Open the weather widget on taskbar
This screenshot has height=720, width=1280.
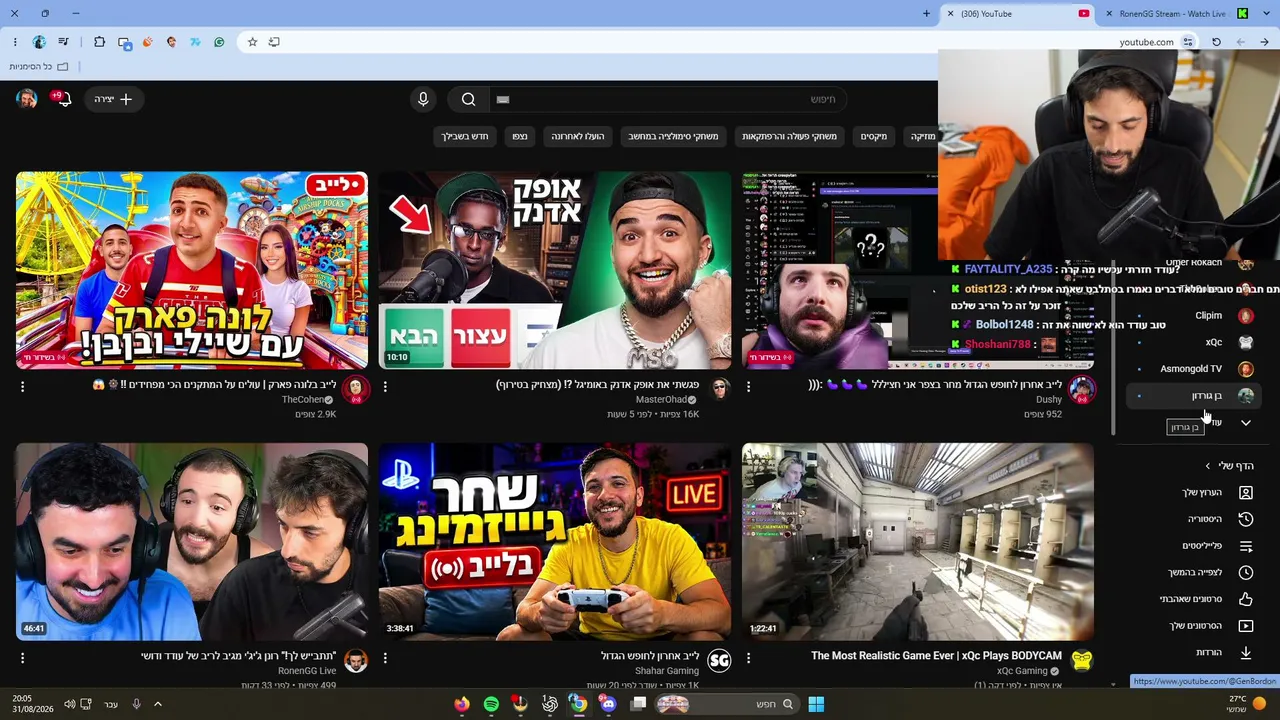pos(1246,704)
